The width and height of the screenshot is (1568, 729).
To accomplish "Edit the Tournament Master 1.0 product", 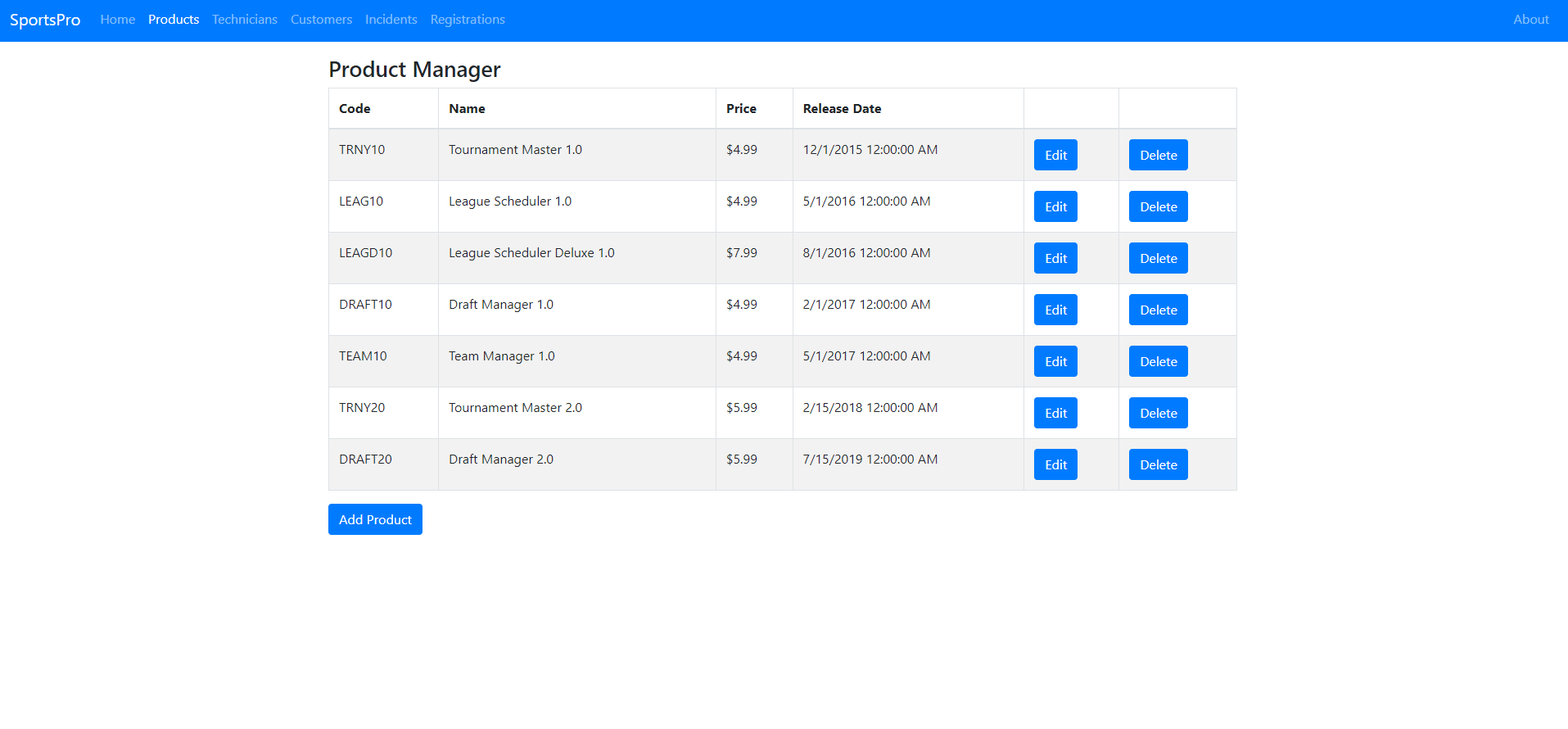I will pos(1055,155).
